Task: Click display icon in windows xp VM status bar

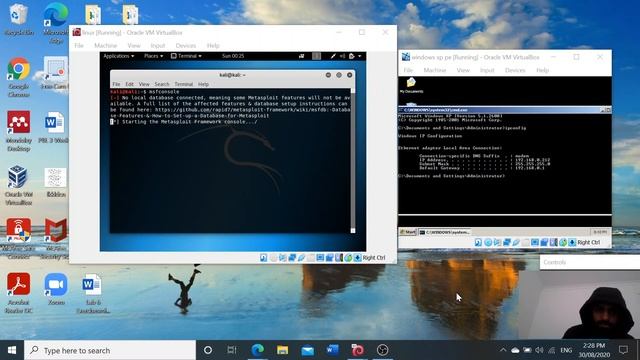Action: tap(535, 242)
